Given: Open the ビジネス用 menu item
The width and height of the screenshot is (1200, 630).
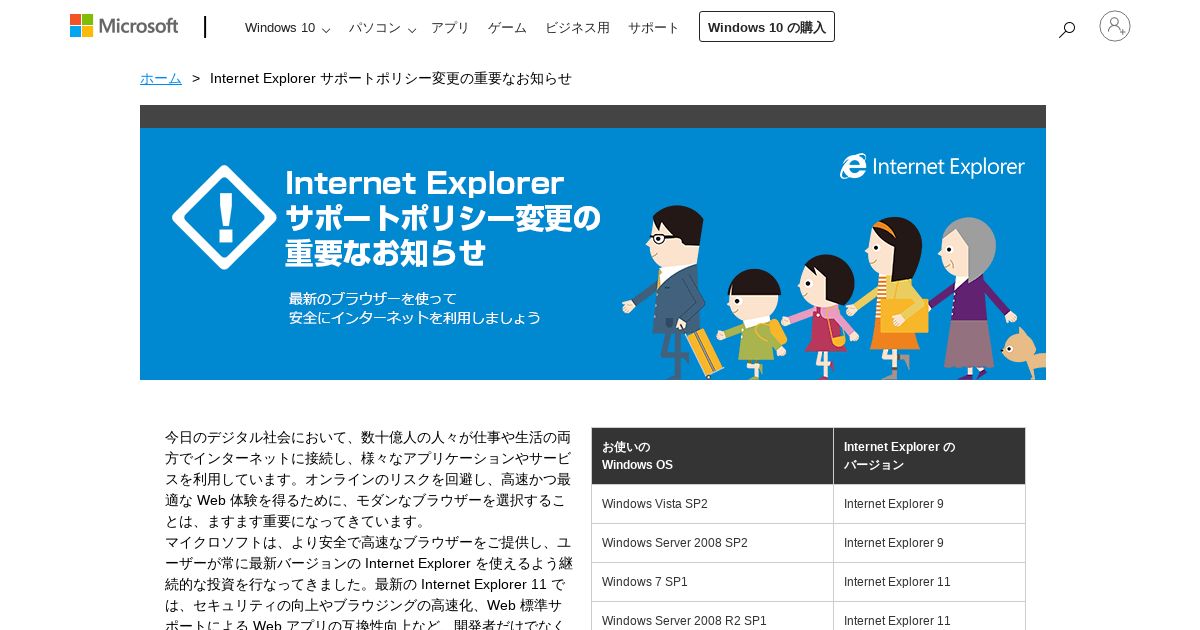Looking at the screenshot, I should [577, 28].
